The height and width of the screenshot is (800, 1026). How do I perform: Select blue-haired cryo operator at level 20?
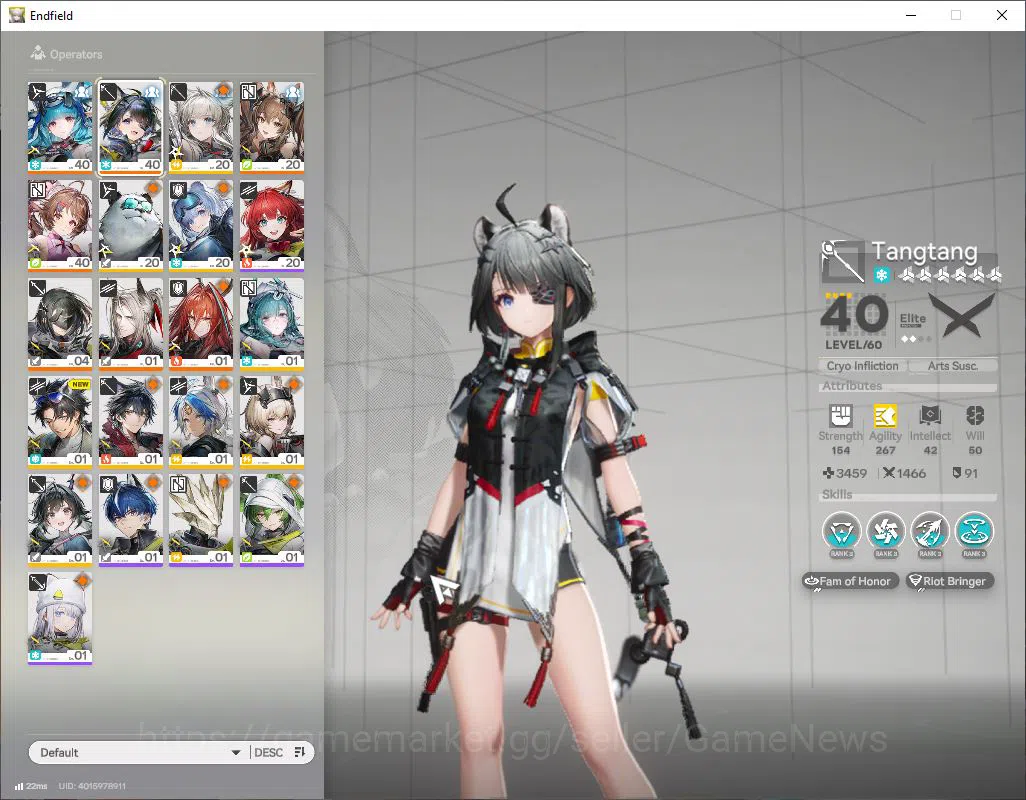click(x=201, y=226)
